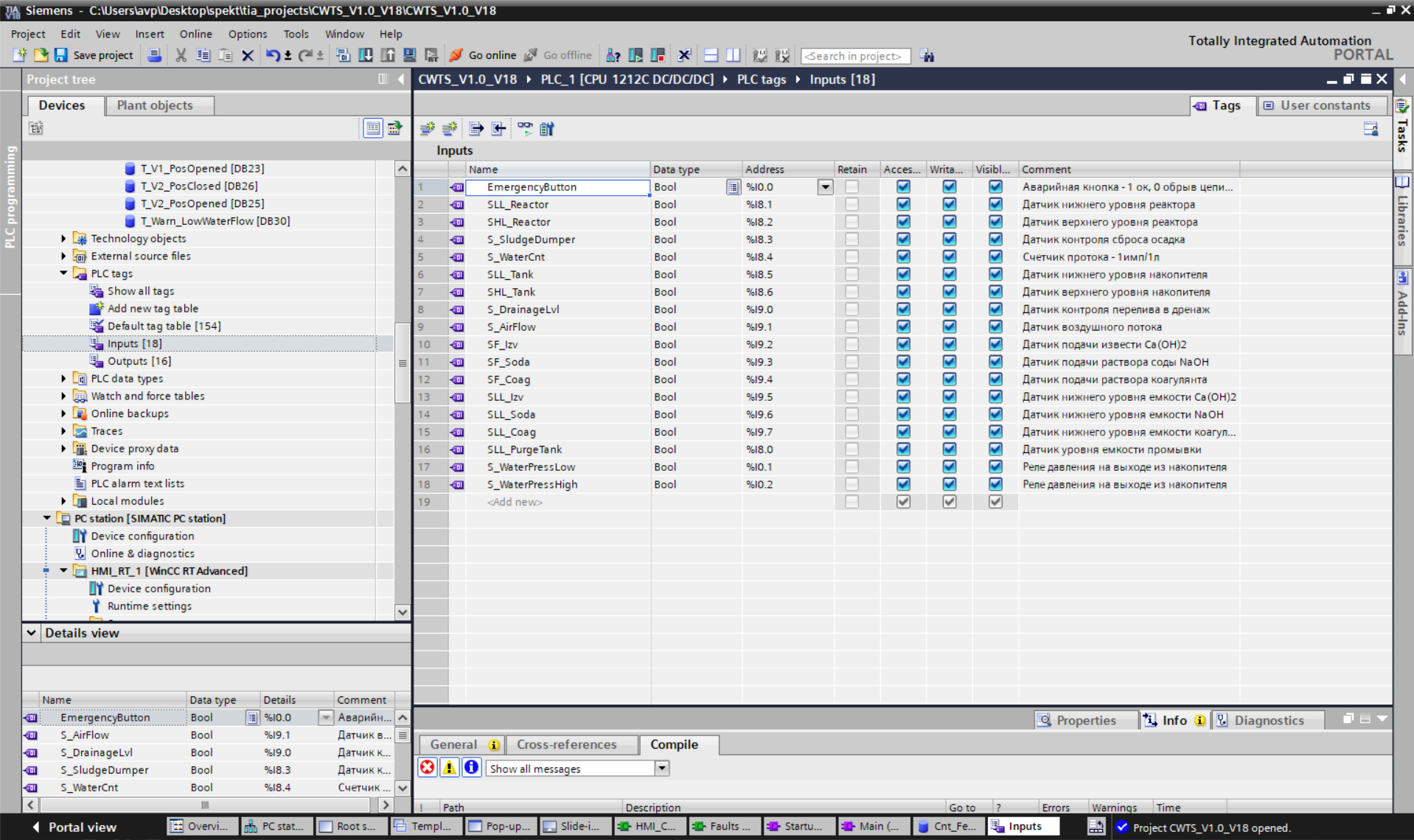Expand the Technology objects tree node
1414x840 pixels.
[x=63, y=238]
